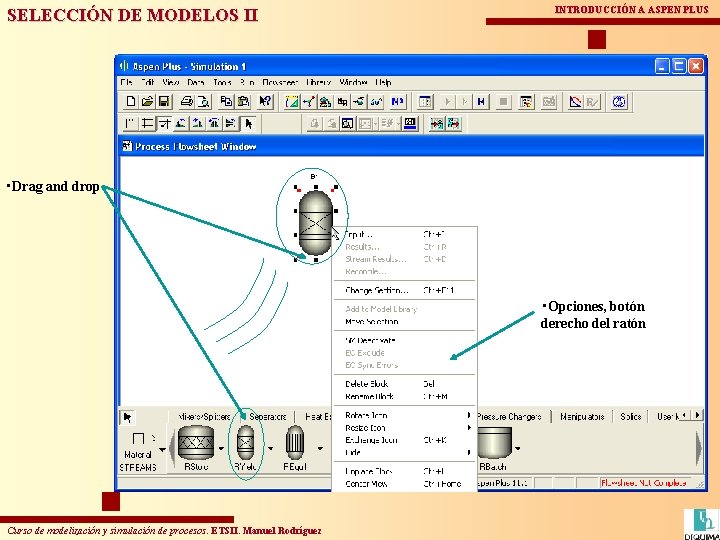The height and width of the screenshot is (540, 720).
Task: Open the Material STREAMS type dropdown arrow
Action: [x=162, y=449]
